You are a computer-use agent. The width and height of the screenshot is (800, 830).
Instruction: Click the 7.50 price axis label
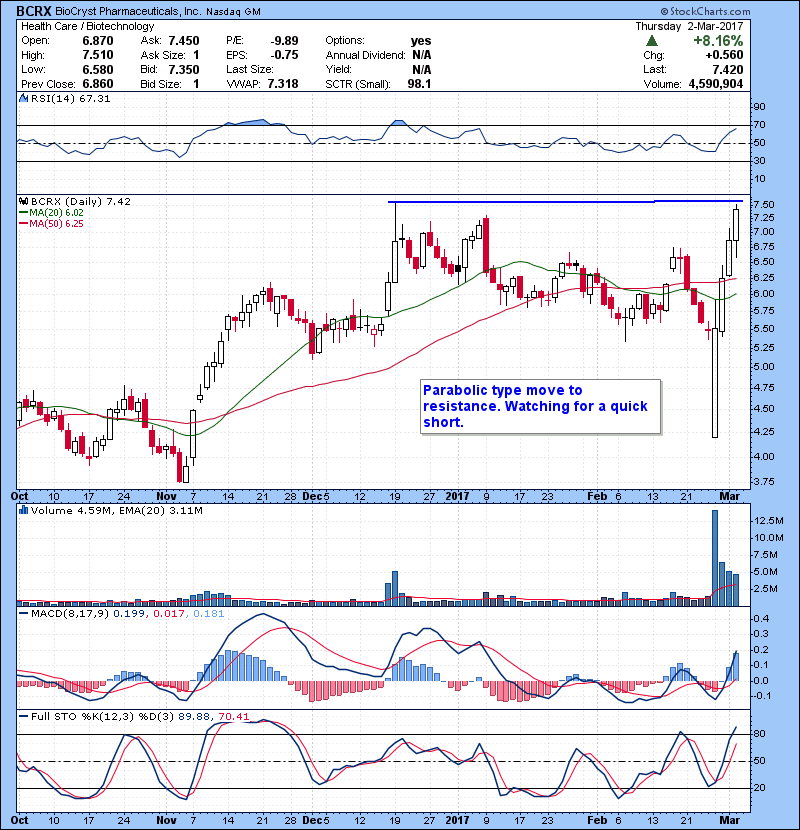764,205
